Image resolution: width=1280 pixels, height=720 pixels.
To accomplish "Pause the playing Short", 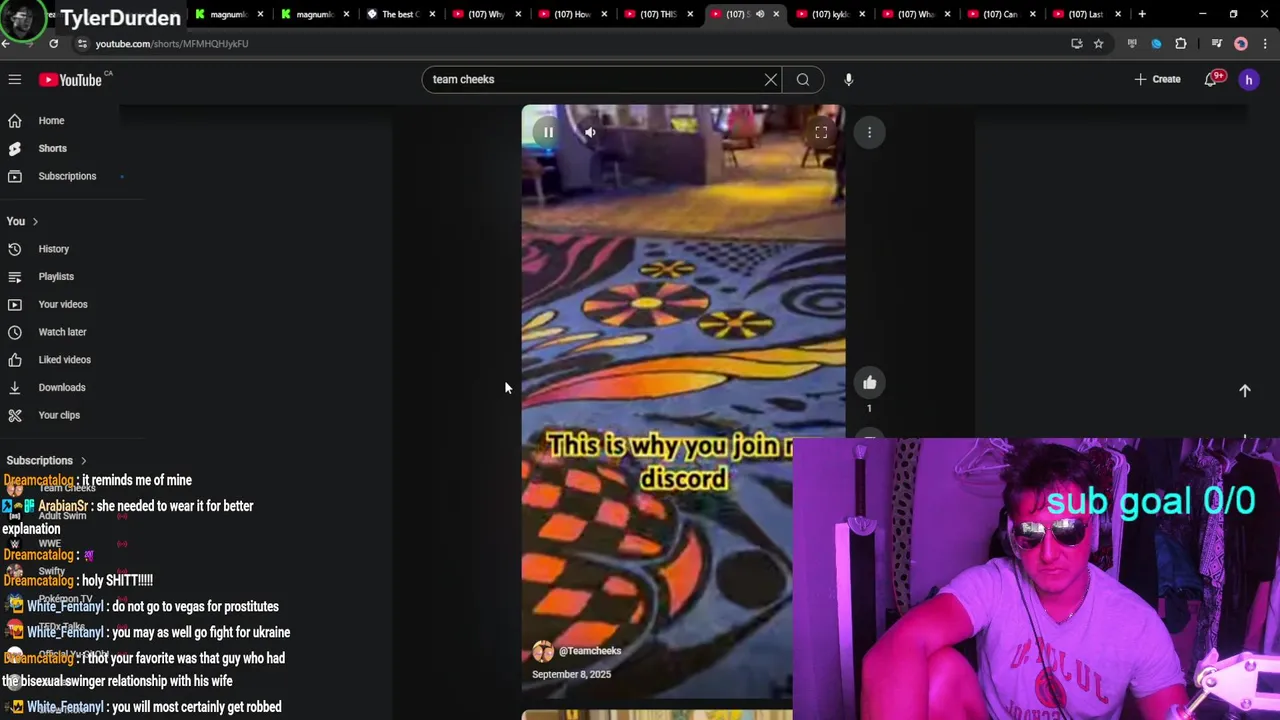I will click(548, 132).
